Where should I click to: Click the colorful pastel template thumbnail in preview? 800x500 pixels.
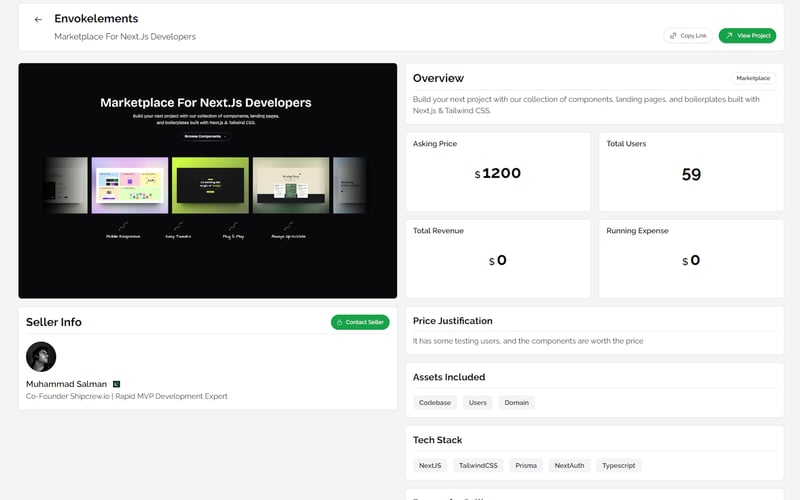coord(130,185)
